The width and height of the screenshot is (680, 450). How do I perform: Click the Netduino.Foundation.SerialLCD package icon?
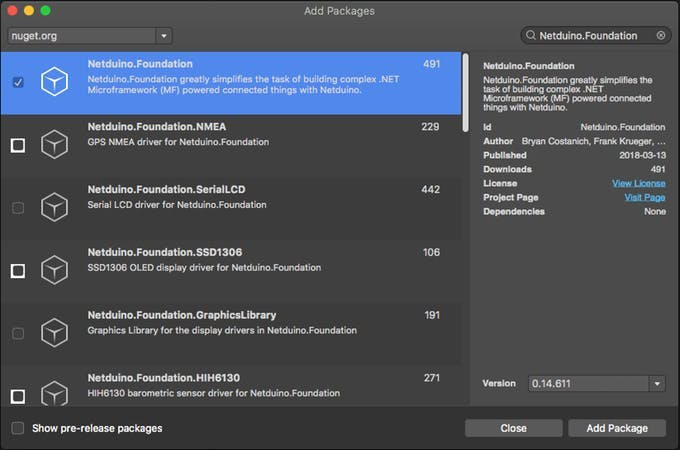(x=54, y=207)
